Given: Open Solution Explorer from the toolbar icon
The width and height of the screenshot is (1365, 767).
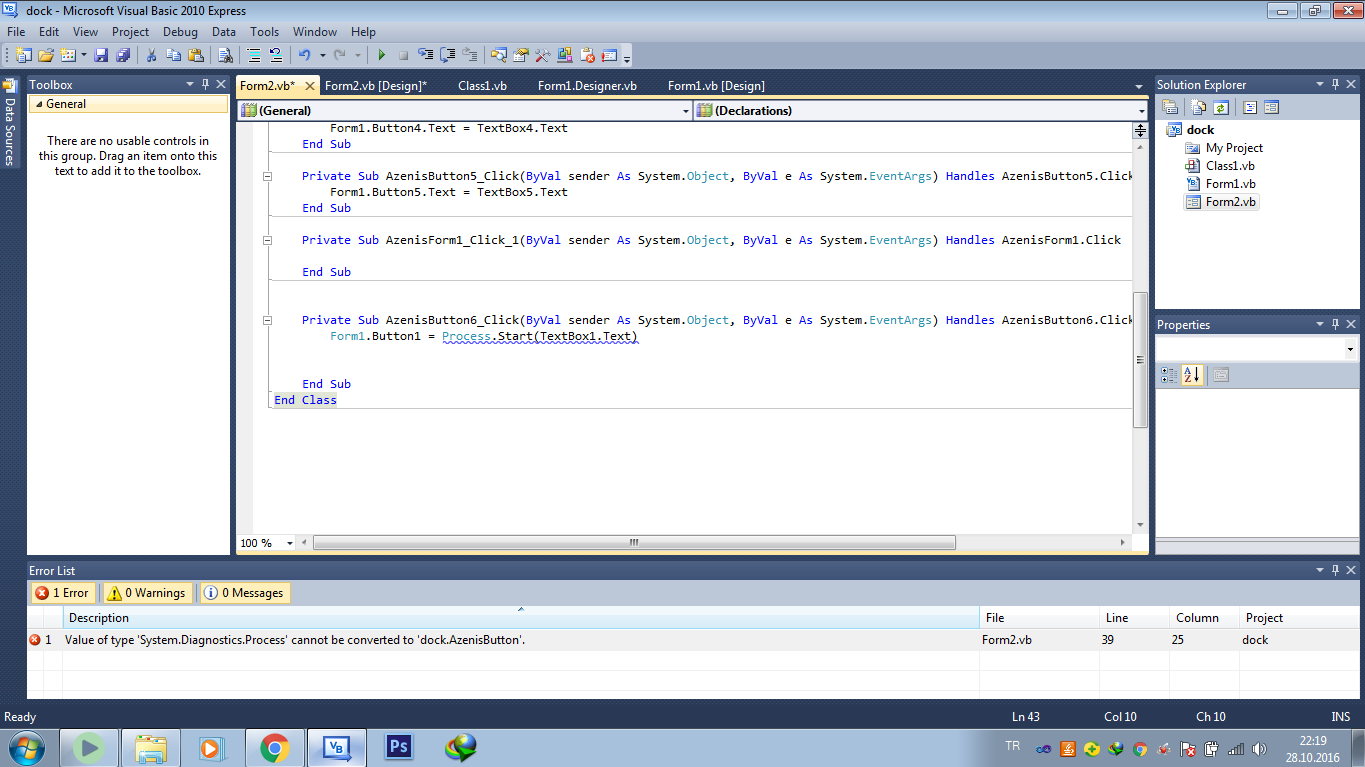Looking at the screenshot, I should click(498, 55).
